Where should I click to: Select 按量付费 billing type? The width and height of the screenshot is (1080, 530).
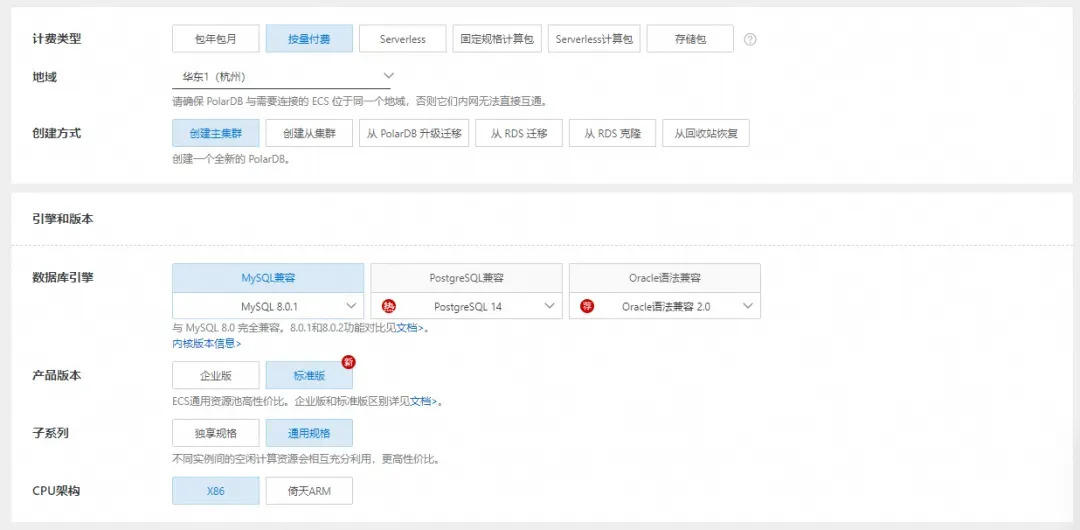[309, 39]
